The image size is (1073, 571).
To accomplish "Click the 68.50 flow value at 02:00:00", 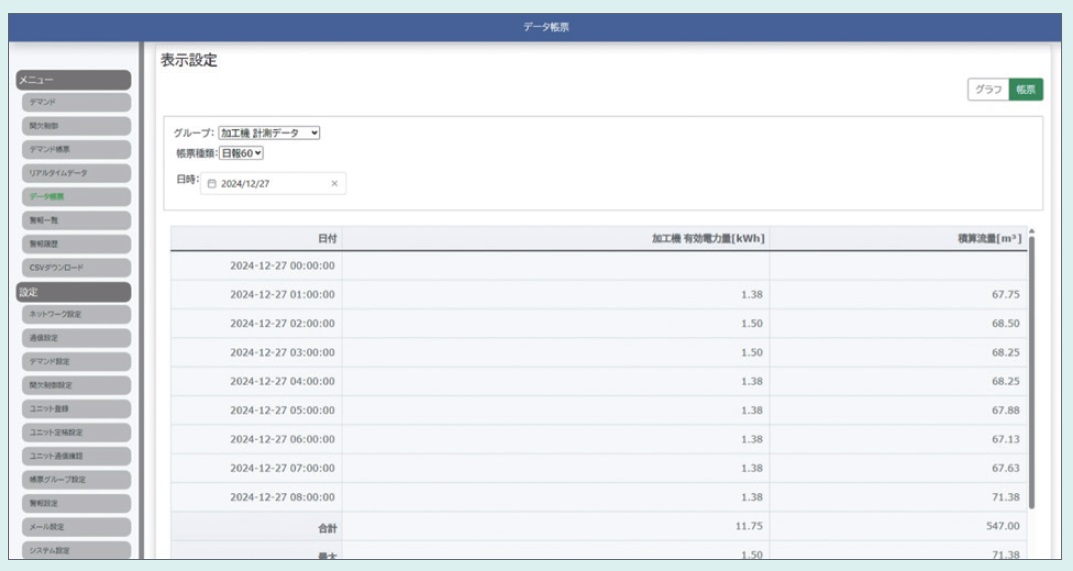I will [1006, 323].
